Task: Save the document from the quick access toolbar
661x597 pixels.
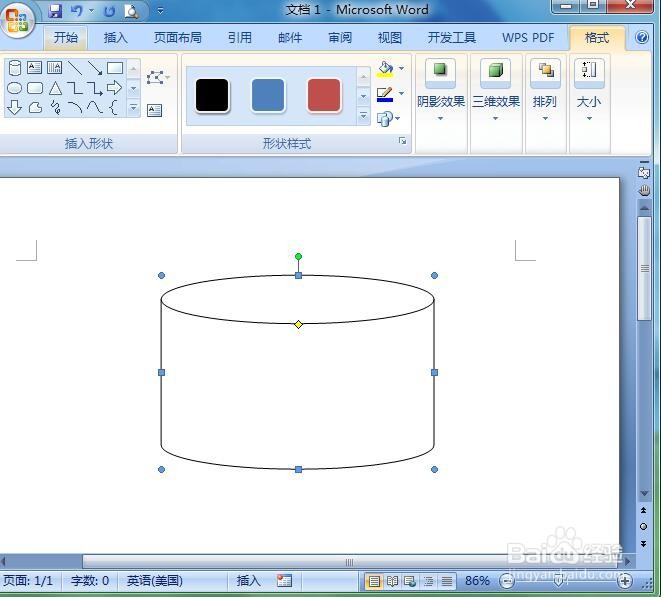Action: [55, 11]
